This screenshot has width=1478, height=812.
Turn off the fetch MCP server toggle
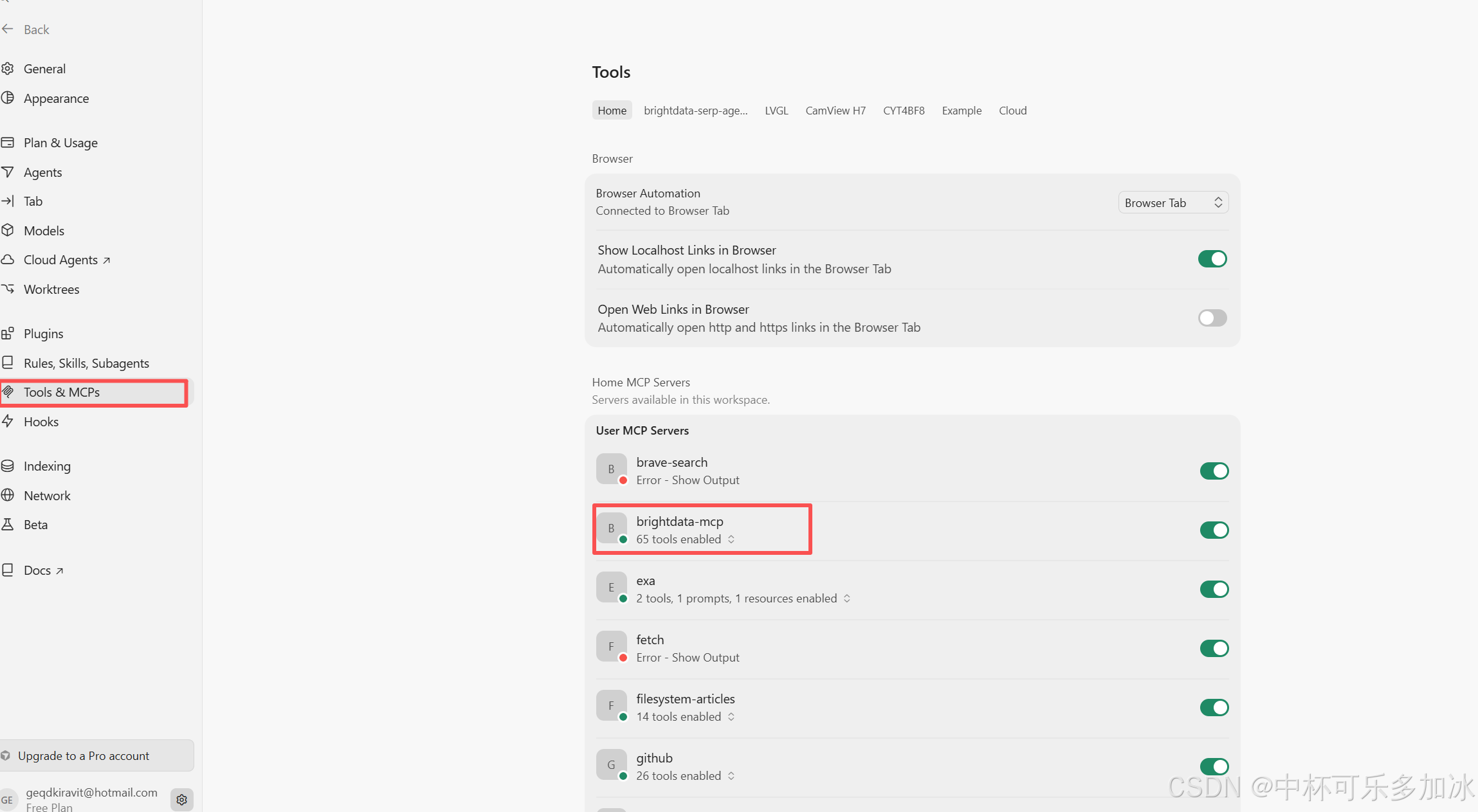(1214, 648)
